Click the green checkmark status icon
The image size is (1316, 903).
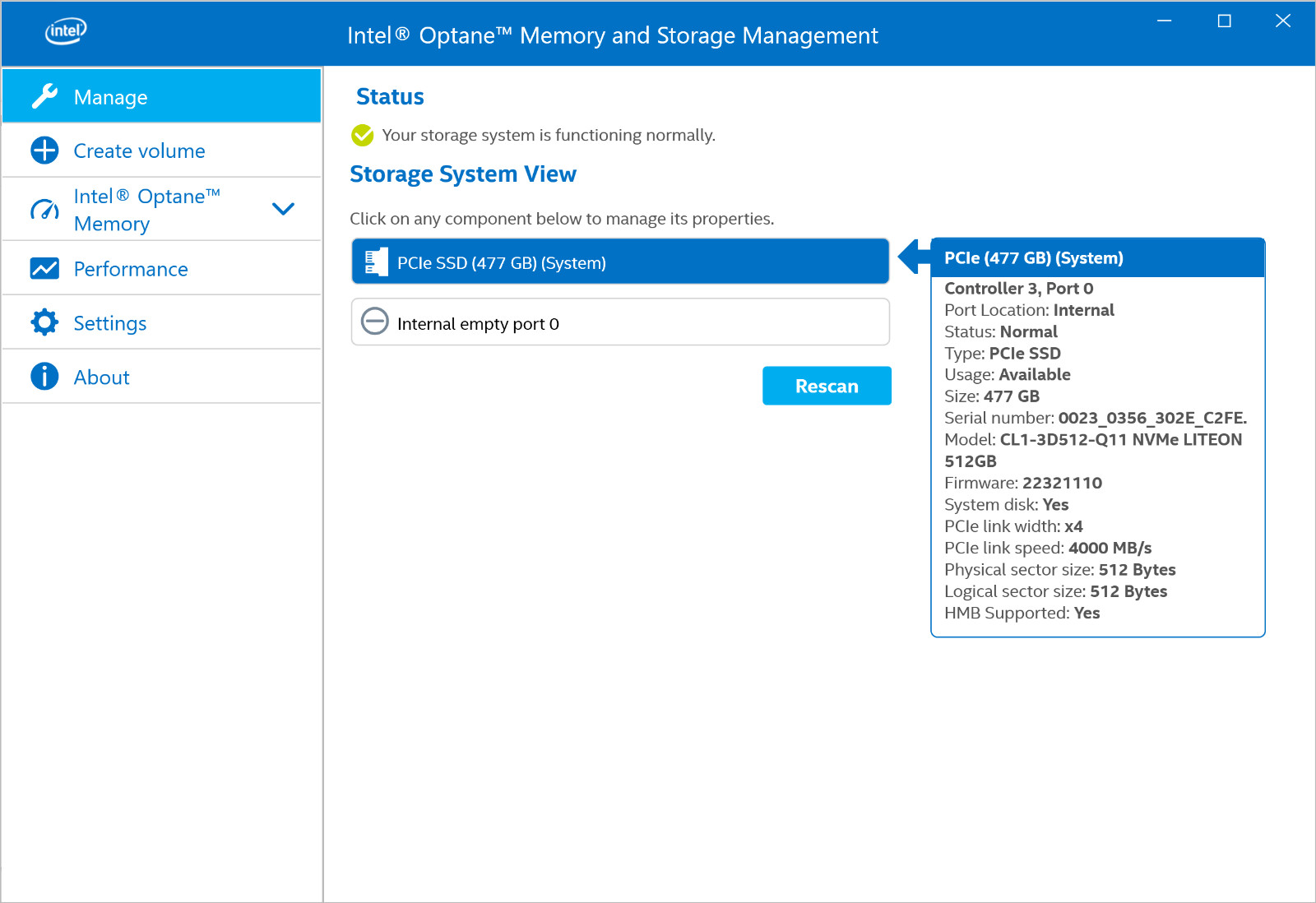coord(363,135)
